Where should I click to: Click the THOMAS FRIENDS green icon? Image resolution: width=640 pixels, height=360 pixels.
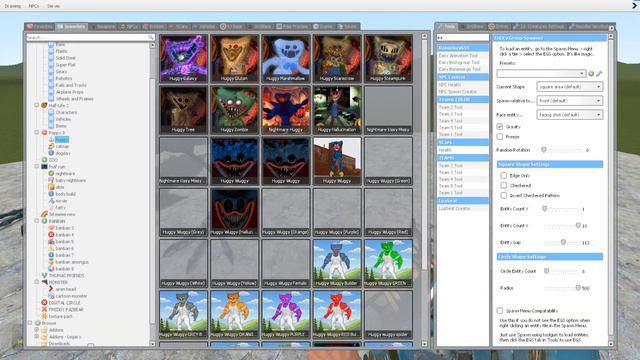tap(44, 276)
